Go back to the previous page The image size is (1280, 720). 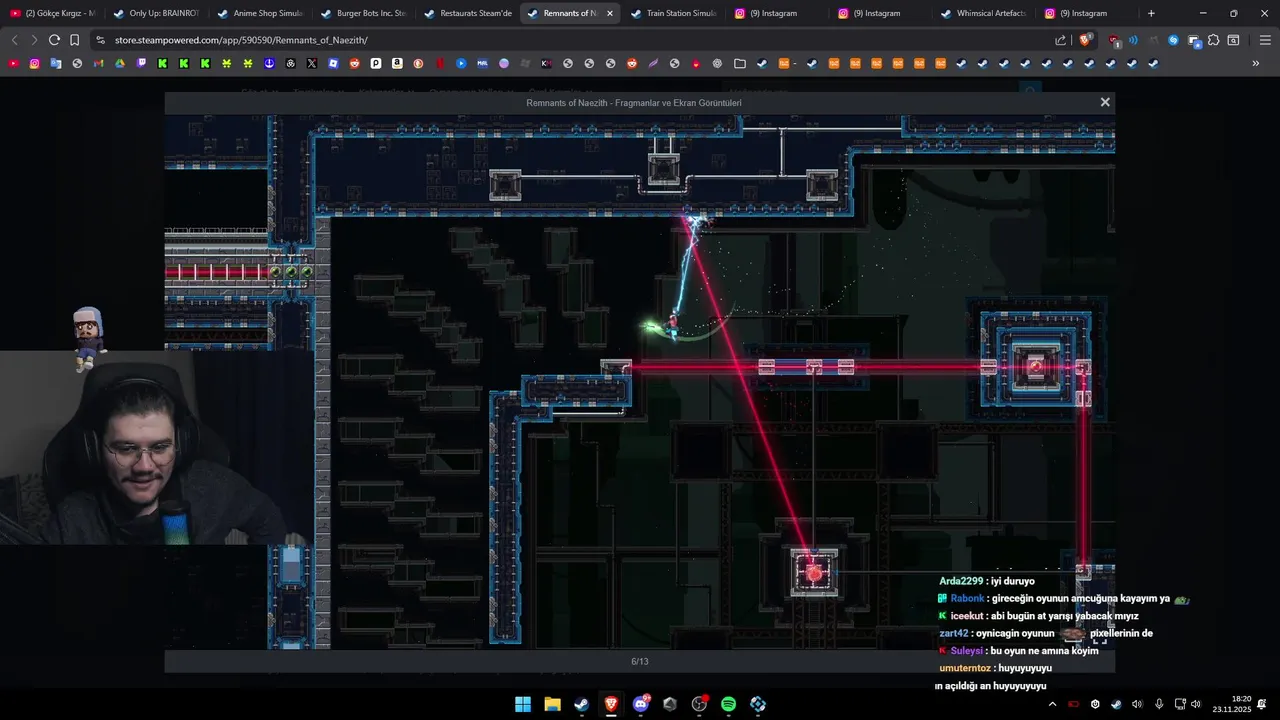(14, 40)
